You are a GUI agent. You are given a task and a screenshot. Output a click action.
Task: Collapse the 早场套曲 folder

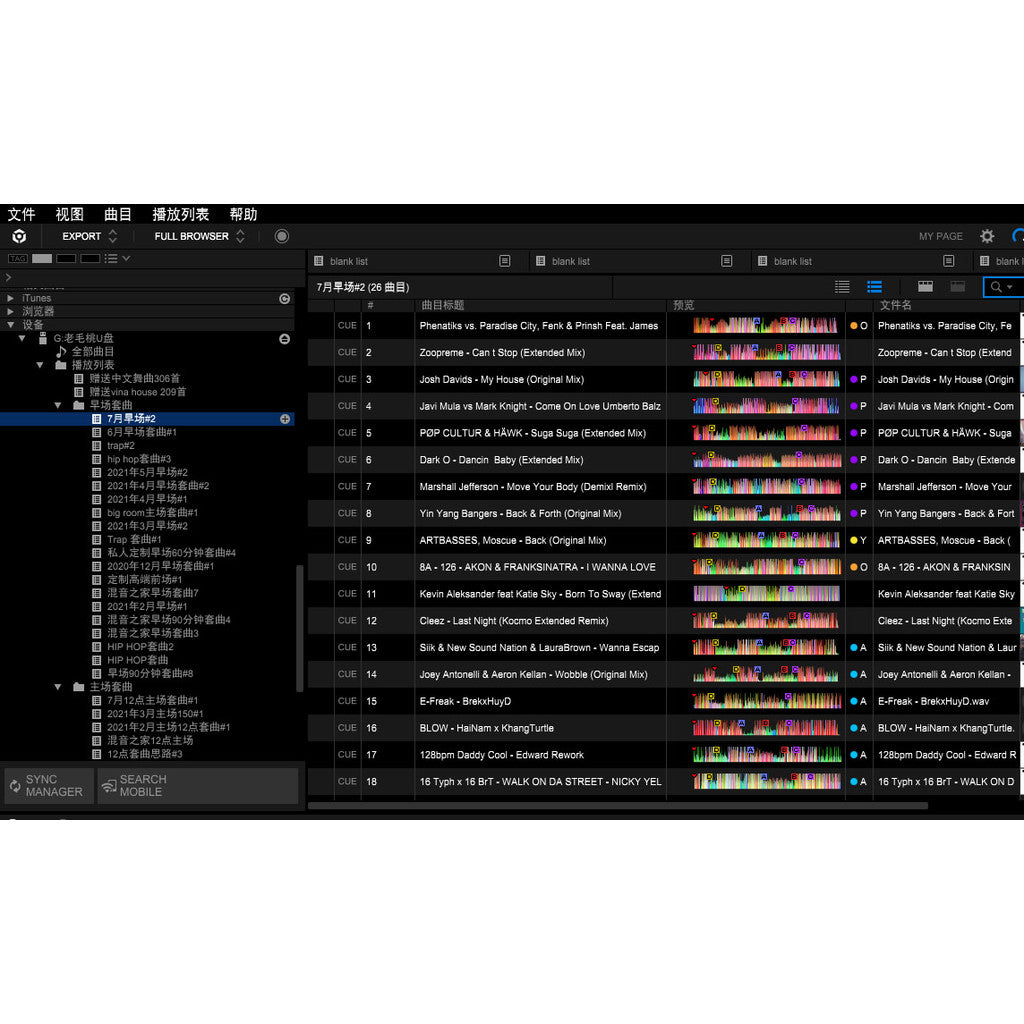[x=58, y=405]
